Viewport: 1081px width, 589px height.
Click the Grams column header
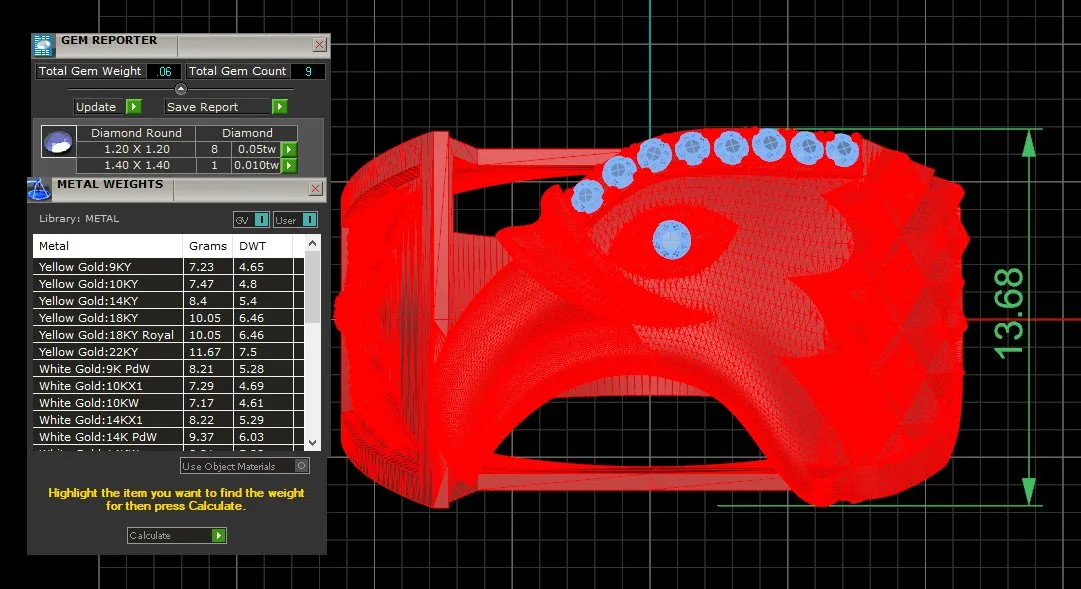[x=208, y=246]
